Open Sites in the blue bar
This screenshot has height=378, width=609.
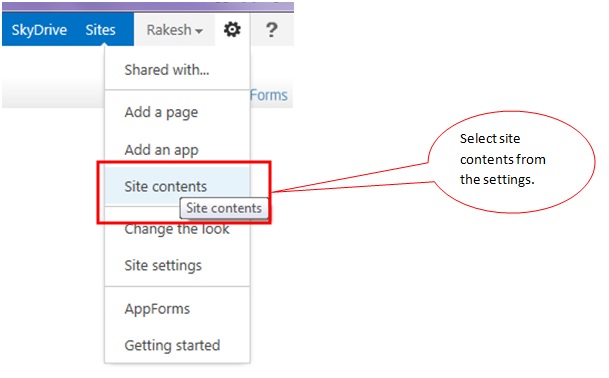click(100, 30)
